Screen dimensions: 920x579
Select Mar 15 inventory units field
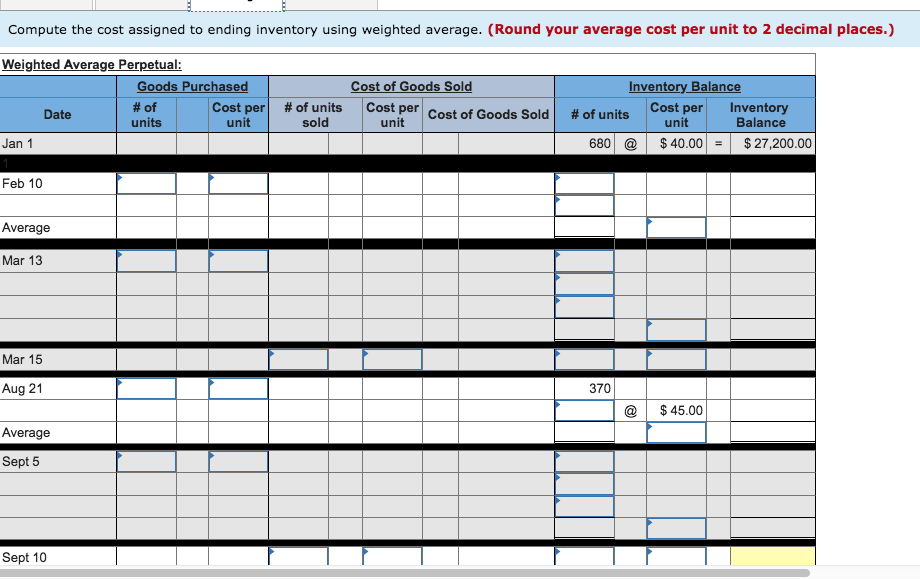[584, 360]
